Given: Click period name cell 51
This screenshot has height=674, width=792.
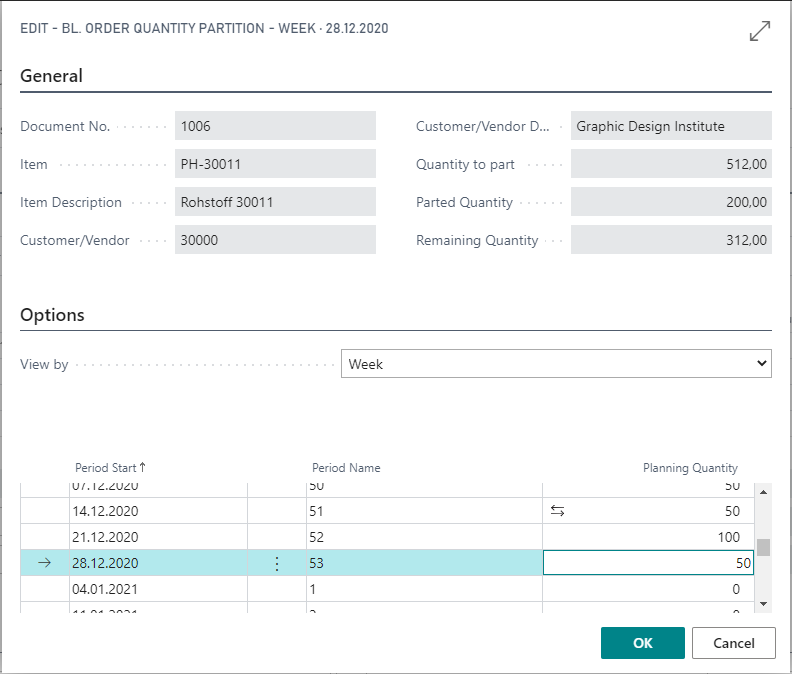Looking at the screenshot, I should [424, 511].
